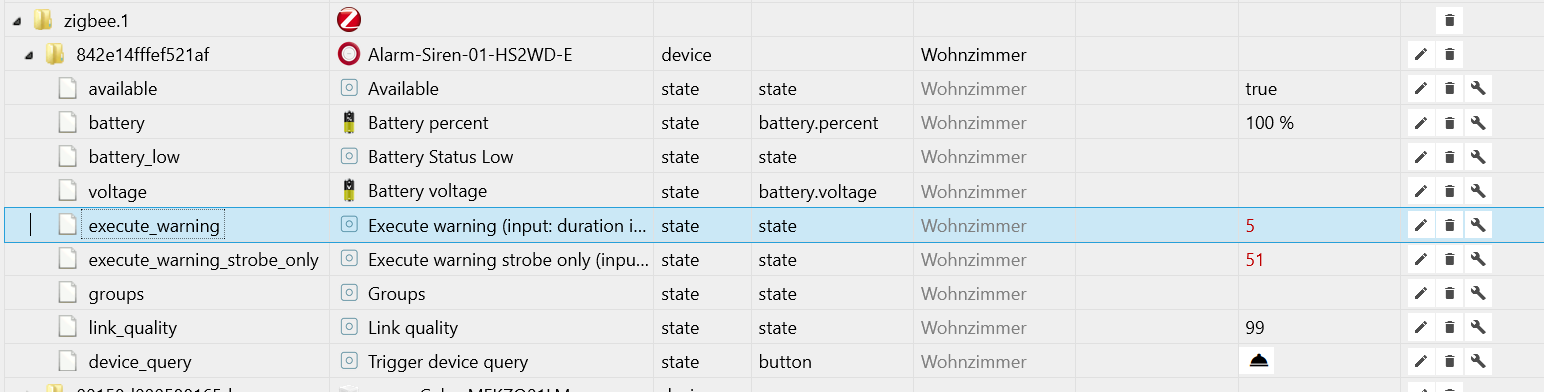Click the Wohnzimmer room of Alarm-Siren device
This screenshot has height=392, width=1544.
(974, 55)
